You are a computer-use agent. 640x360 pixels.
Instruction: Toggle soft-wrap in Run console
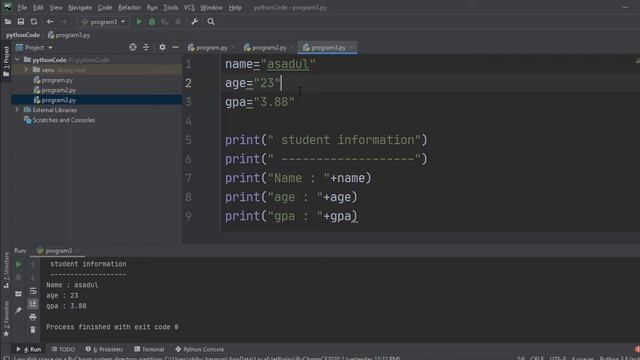click(33, 291)
